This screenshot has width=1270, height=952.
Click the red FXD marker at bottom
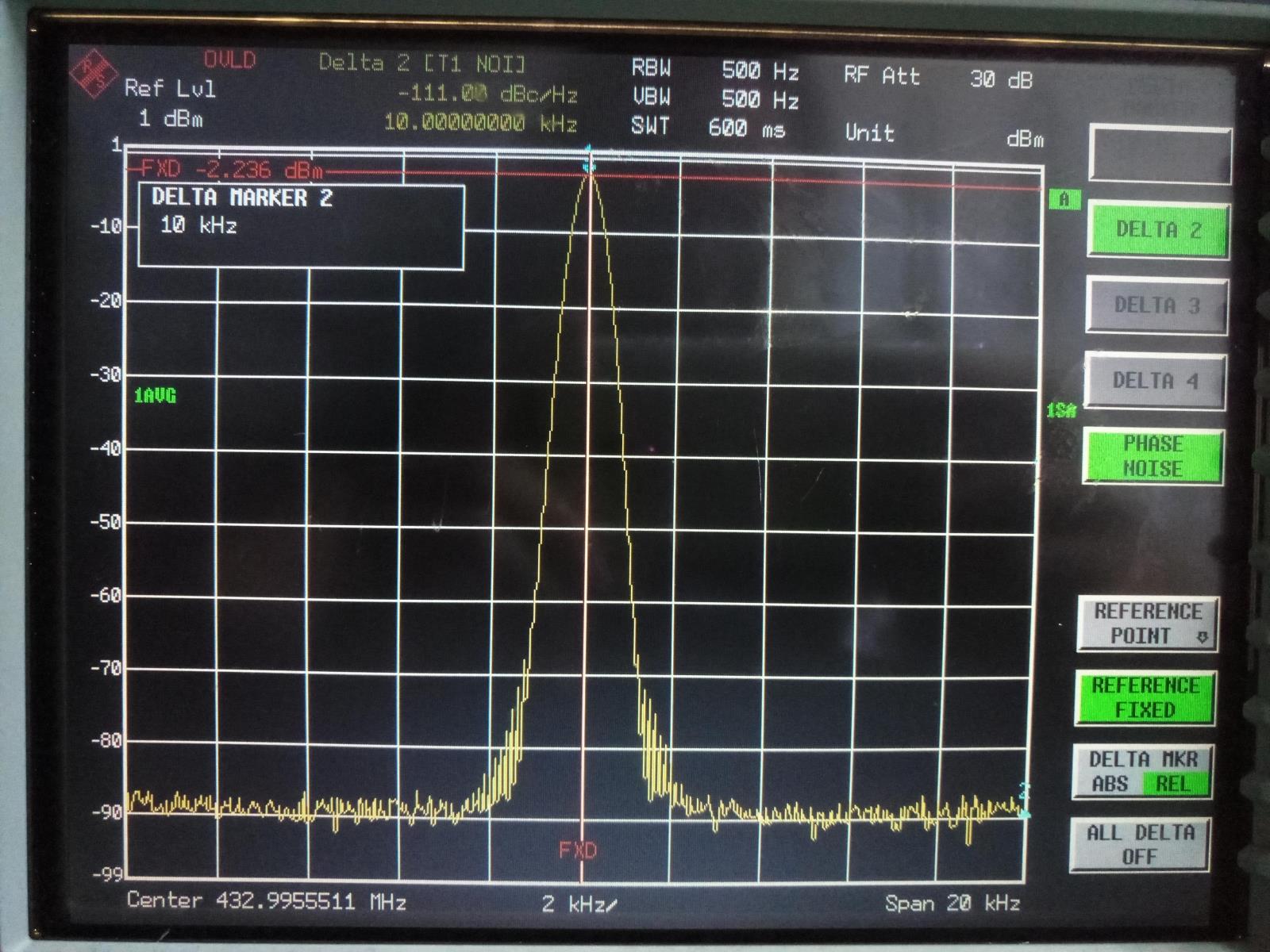[x=578, y=850]
